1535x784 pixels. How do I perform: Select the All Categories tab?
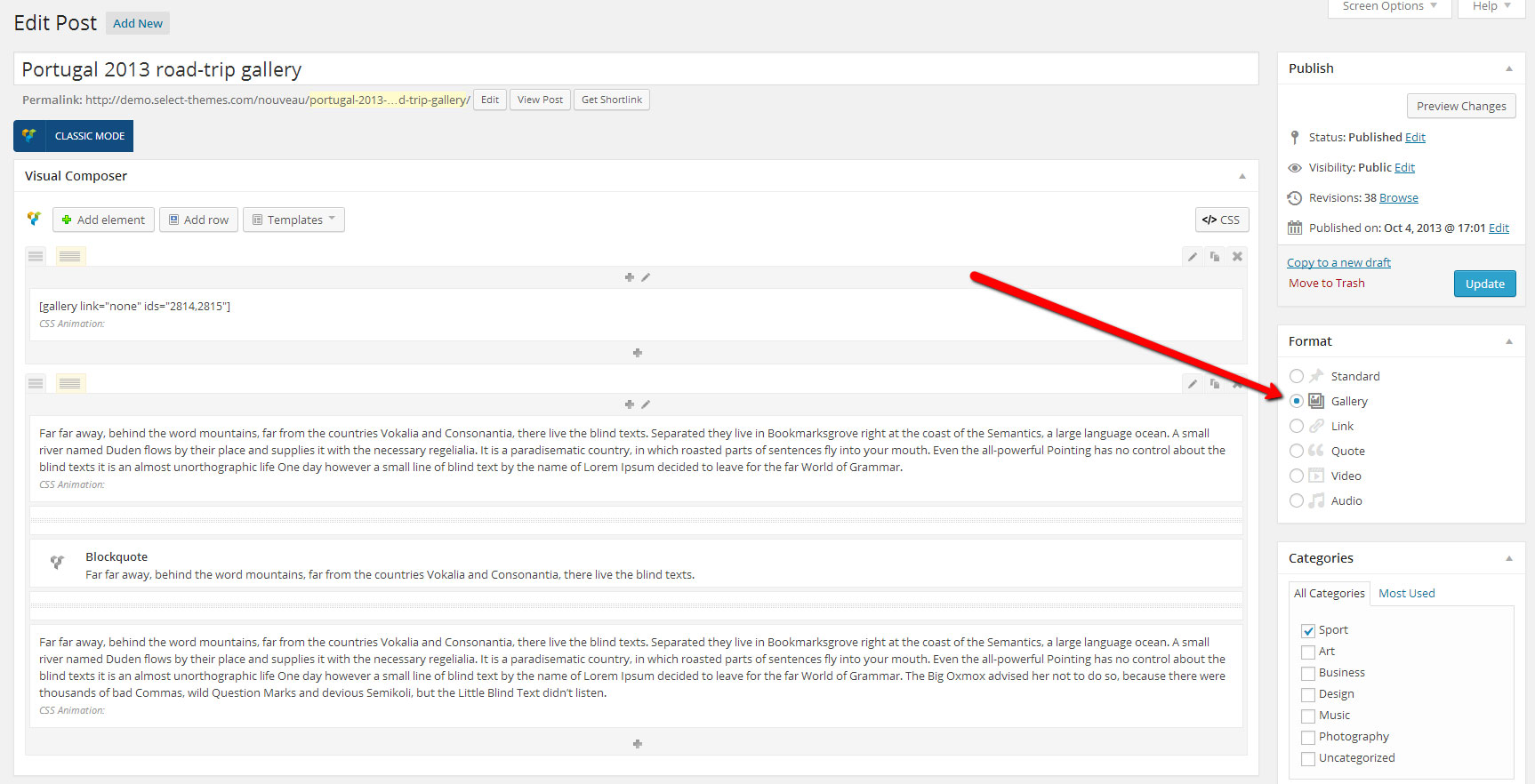[x=1329, y=594]
